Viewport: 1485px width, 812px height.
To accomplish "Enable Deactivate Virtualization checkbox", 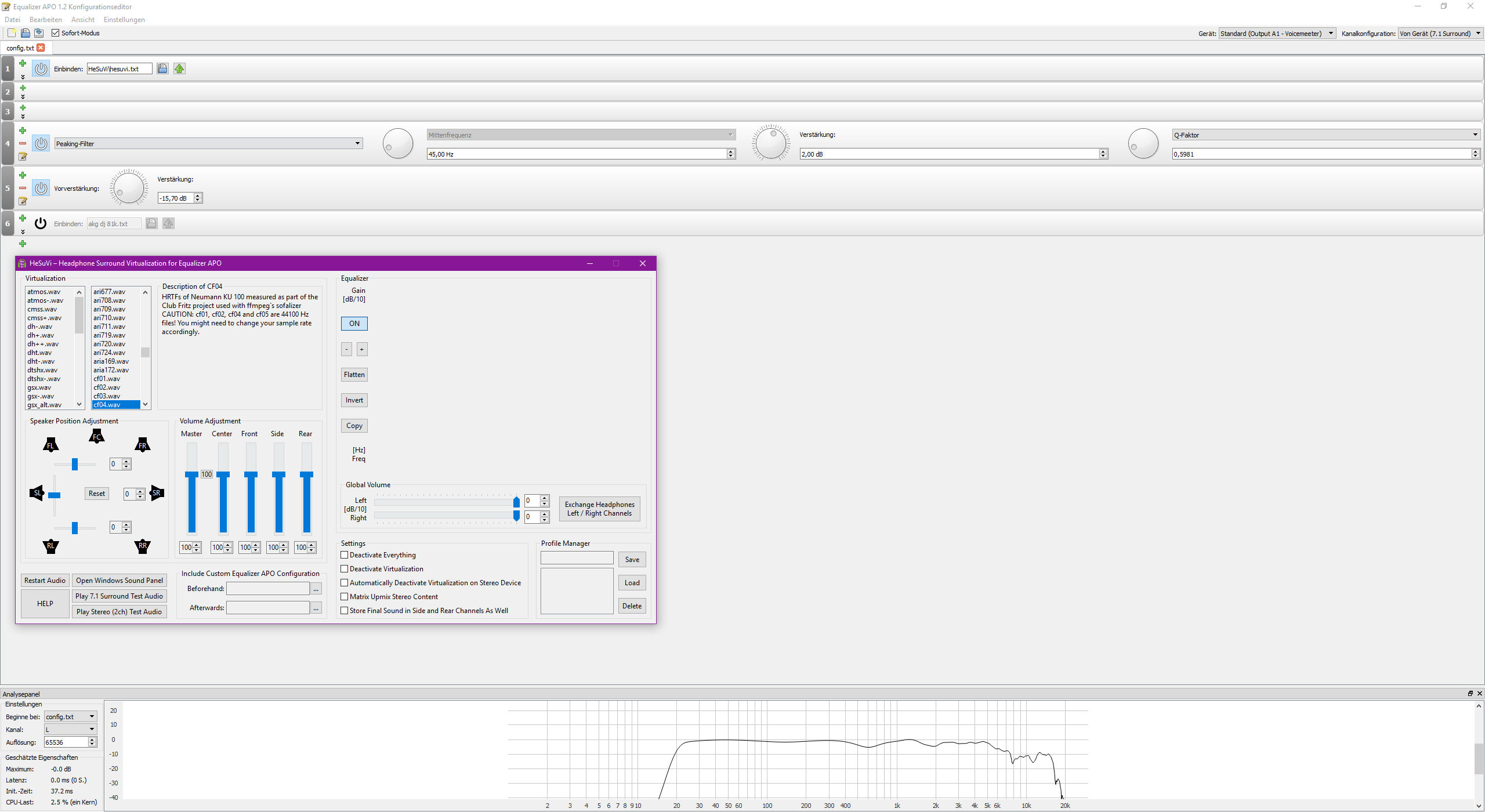I will (x=345, y=569).
